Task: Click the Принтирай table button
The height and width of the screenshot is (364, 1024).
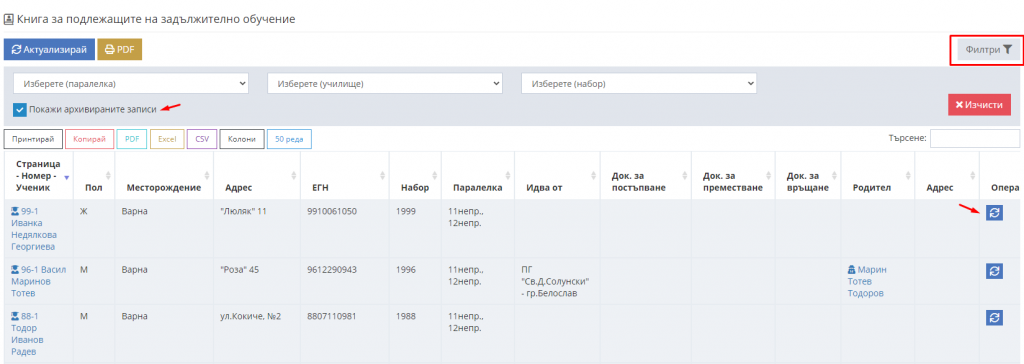Action: pos(33,139)
